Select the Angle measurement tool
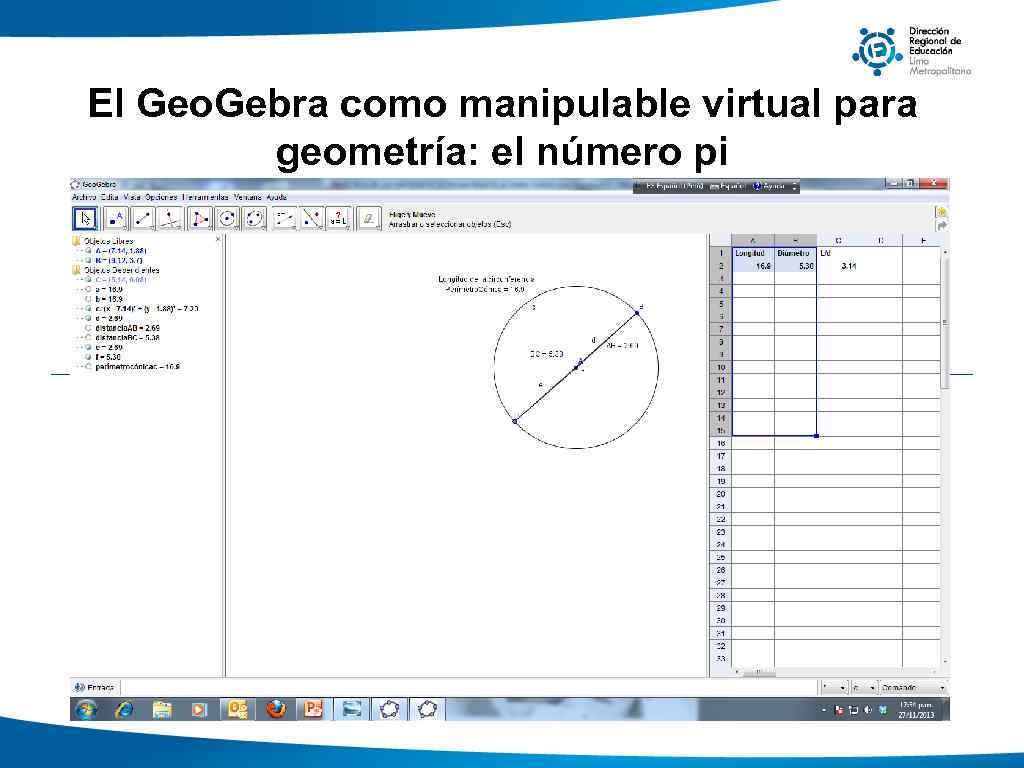Viewport: 1024px width, 768px height. (x=284, y=219)
